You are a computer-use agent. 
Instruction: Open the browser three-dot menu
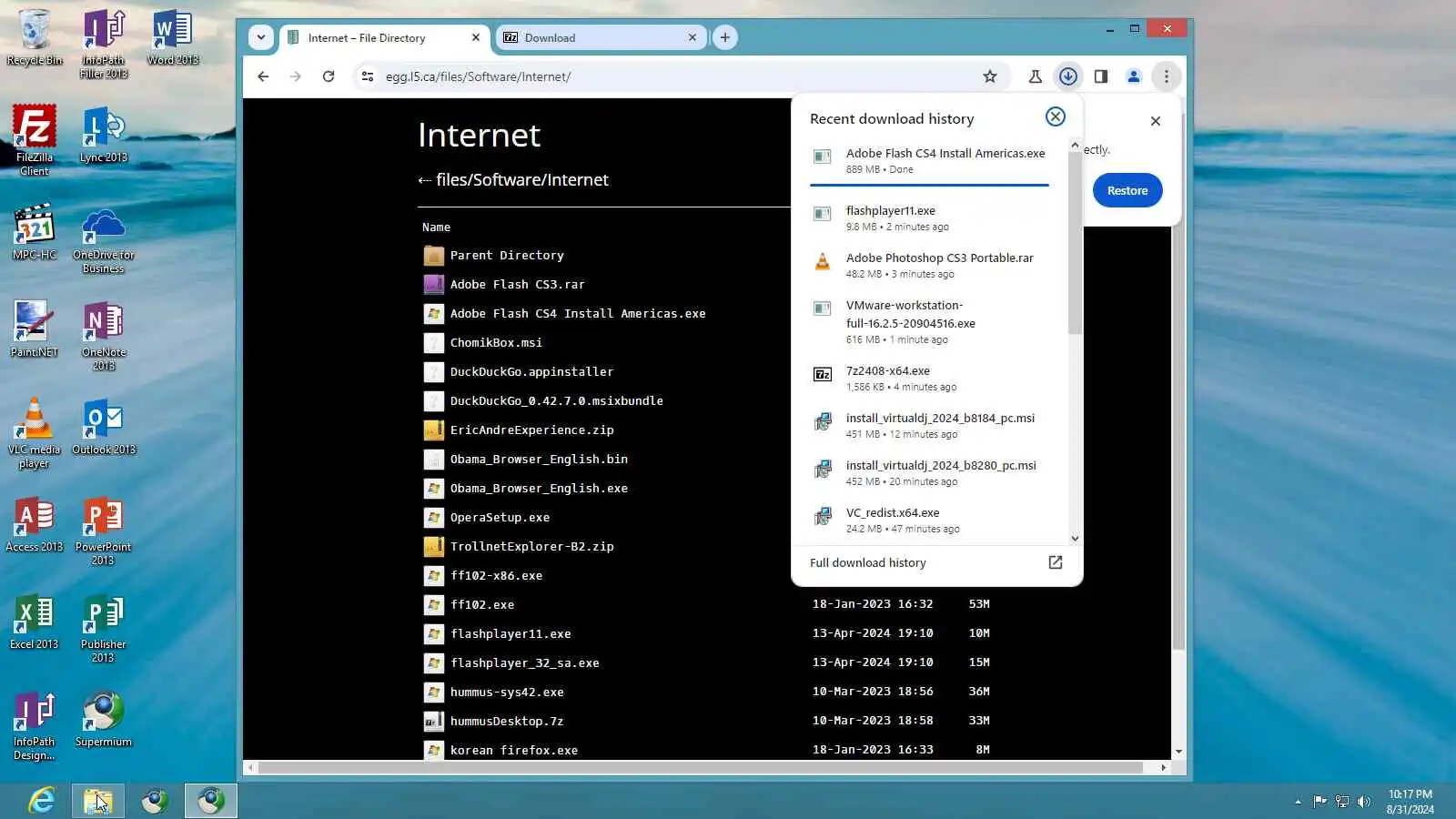tap(1167, 76)
